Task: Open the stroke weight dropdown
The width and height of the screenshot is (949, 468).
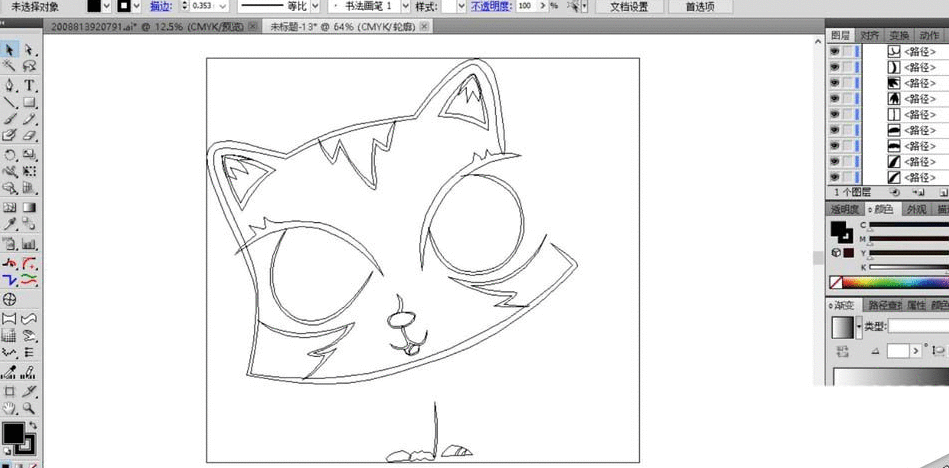Action: [x=226, y=6]
